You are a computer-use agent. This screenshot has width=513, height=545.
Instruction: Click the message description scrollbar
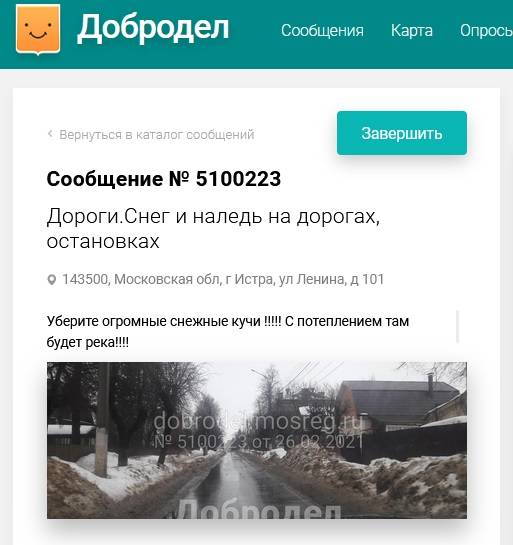click(457, 327)
